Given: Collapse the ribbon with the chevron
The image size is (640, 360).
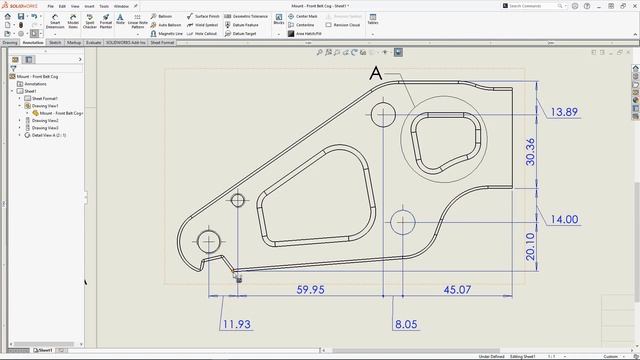Looking at the screenshot, I should point(635,34).
